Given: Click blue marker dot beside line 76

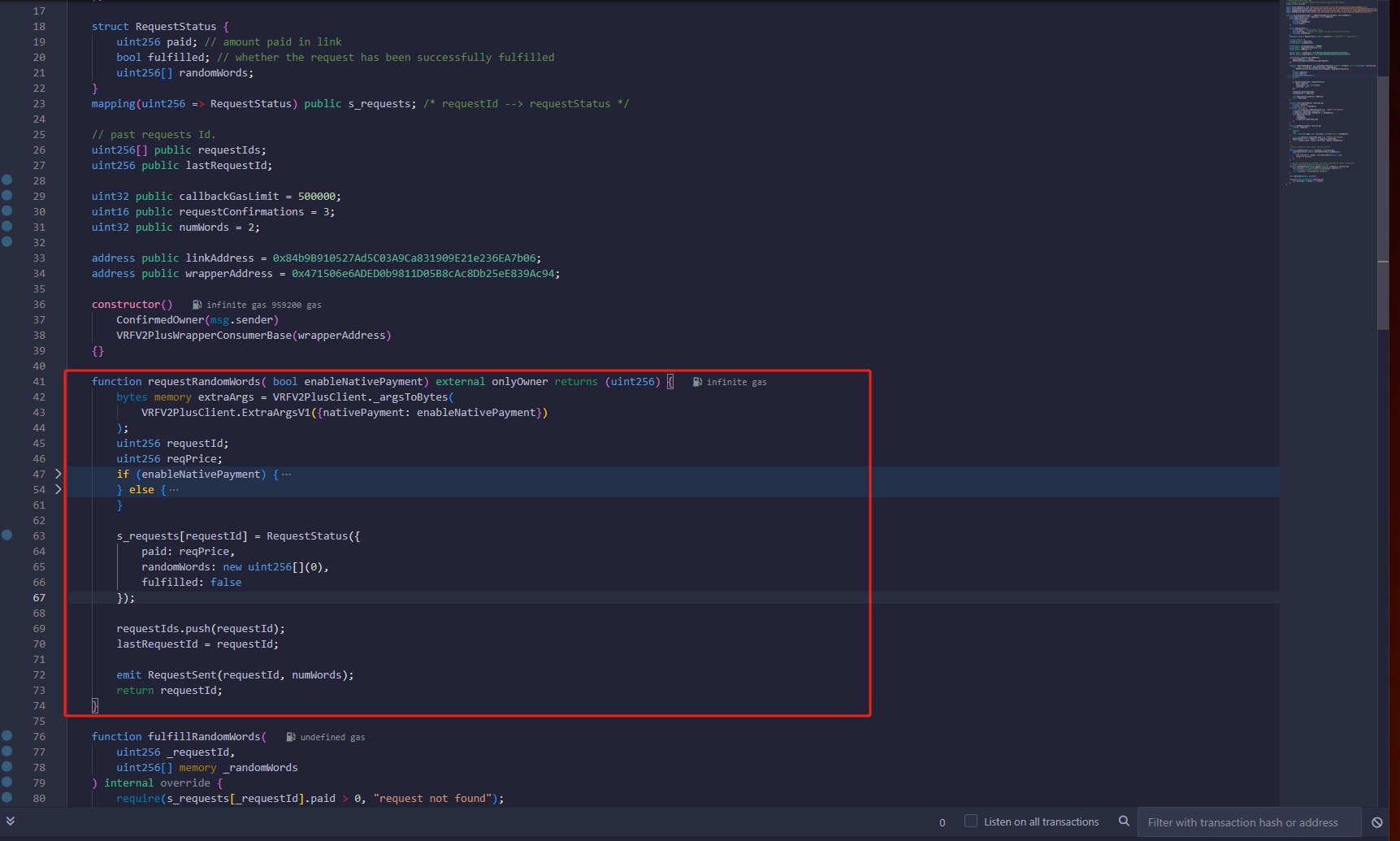Looking at the screenshot, I should tap(7, 736).
